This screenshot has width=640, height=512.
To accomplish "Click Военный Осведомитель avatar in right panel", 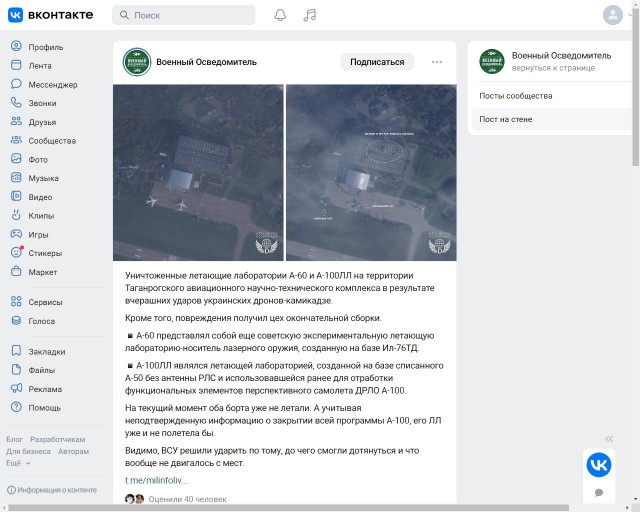I will point(492,61).
